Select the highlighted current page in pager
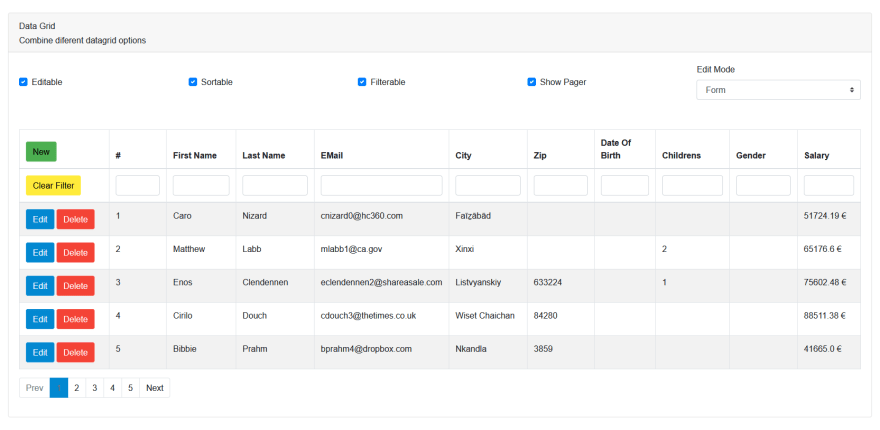The width and height of the screenshot is (880, 430). coord(59,388)
